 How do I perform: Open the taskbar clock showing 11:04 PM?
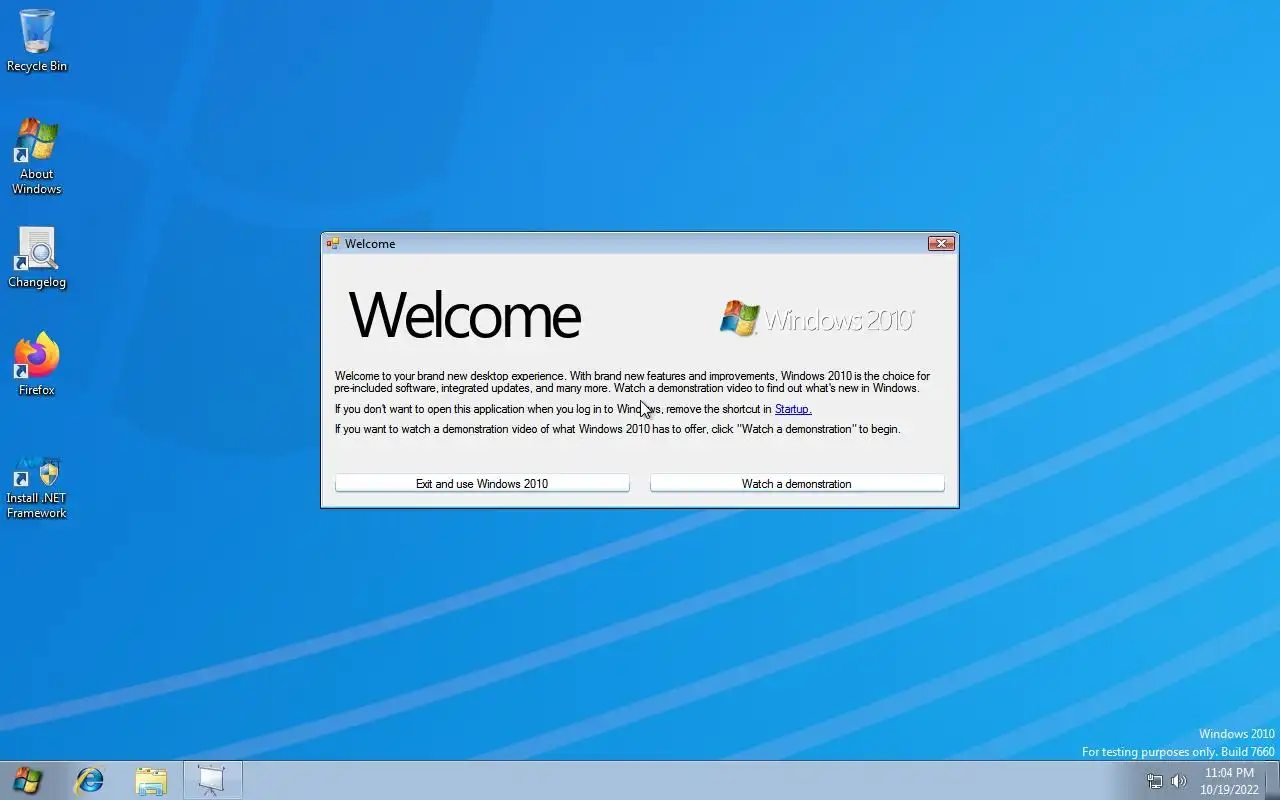click(x=1229, y=773)
